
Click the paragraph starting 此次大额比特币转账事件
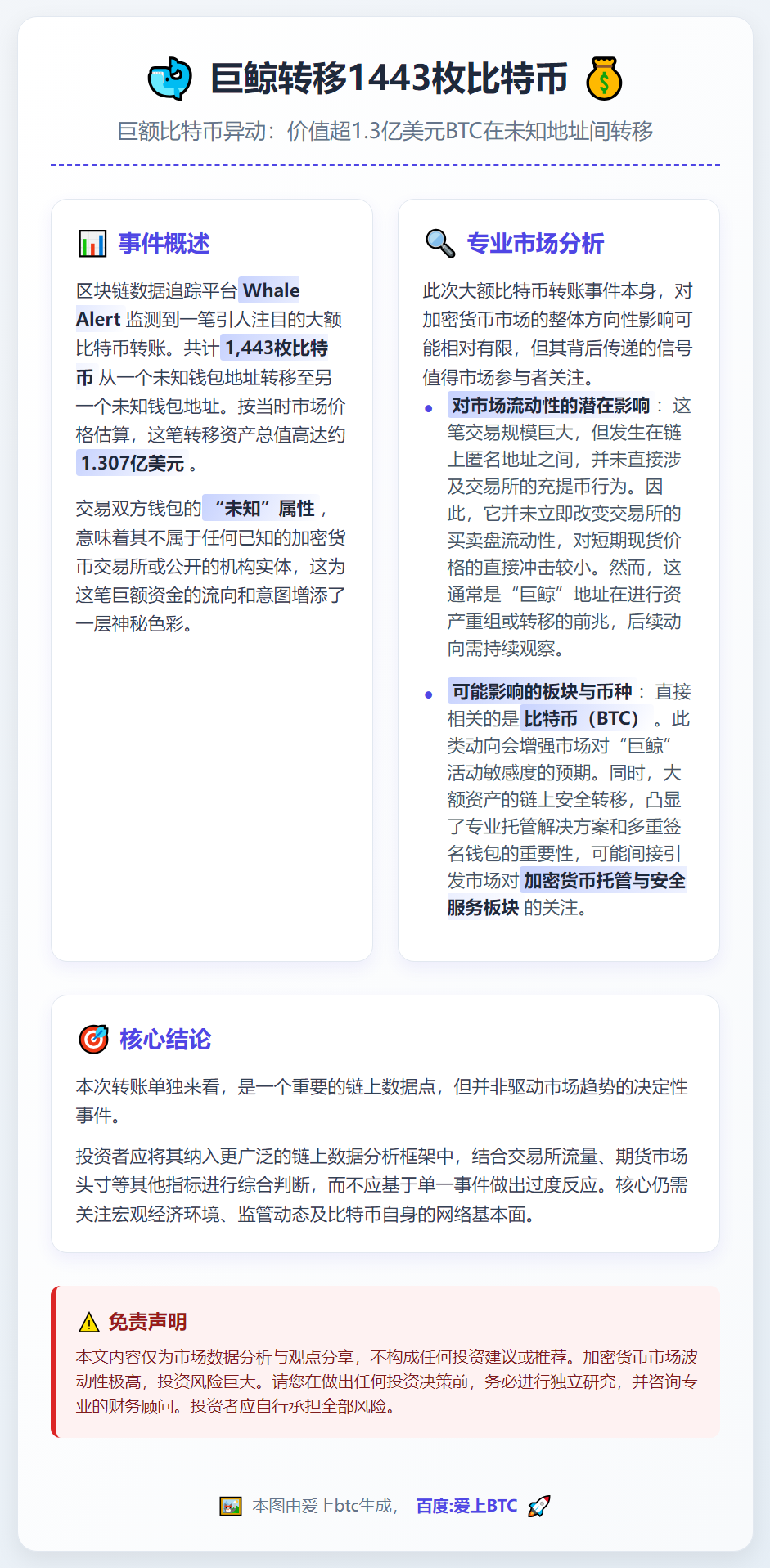557,334
